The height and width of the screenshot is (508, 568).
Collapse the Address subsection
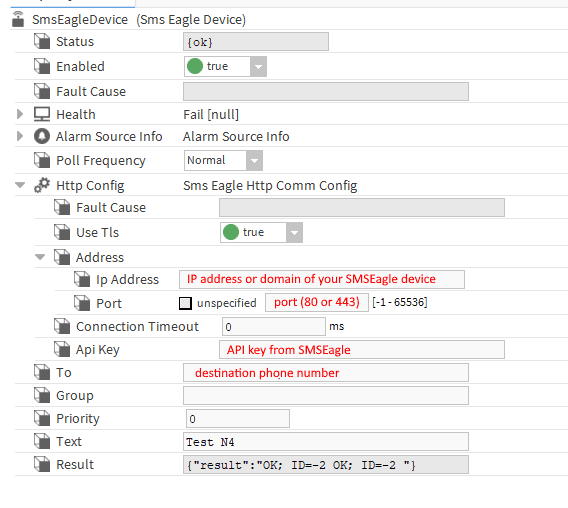coord(40,257)
